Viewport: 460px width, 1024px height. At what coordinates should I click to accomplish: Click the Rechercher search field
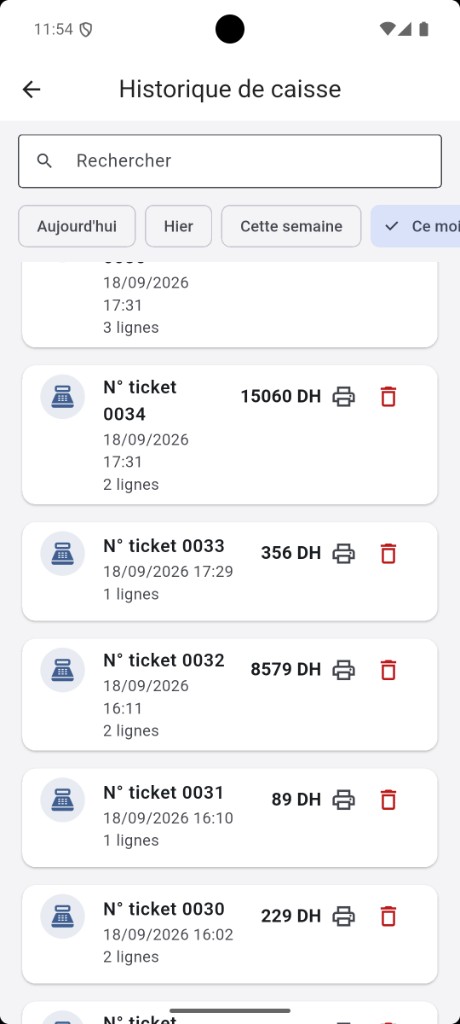click(x=230, y=161)
